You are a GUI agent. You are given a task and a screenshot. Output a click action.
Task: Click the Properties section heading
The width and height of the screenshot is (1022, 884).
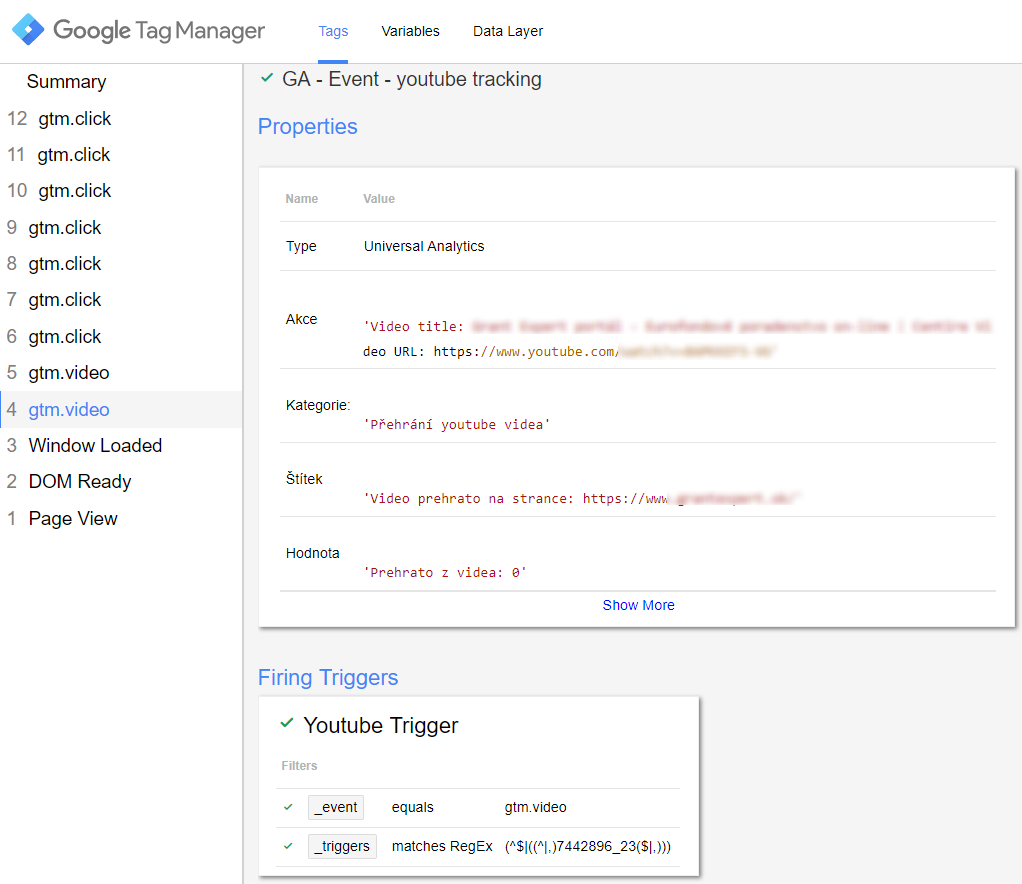point(308,126)
